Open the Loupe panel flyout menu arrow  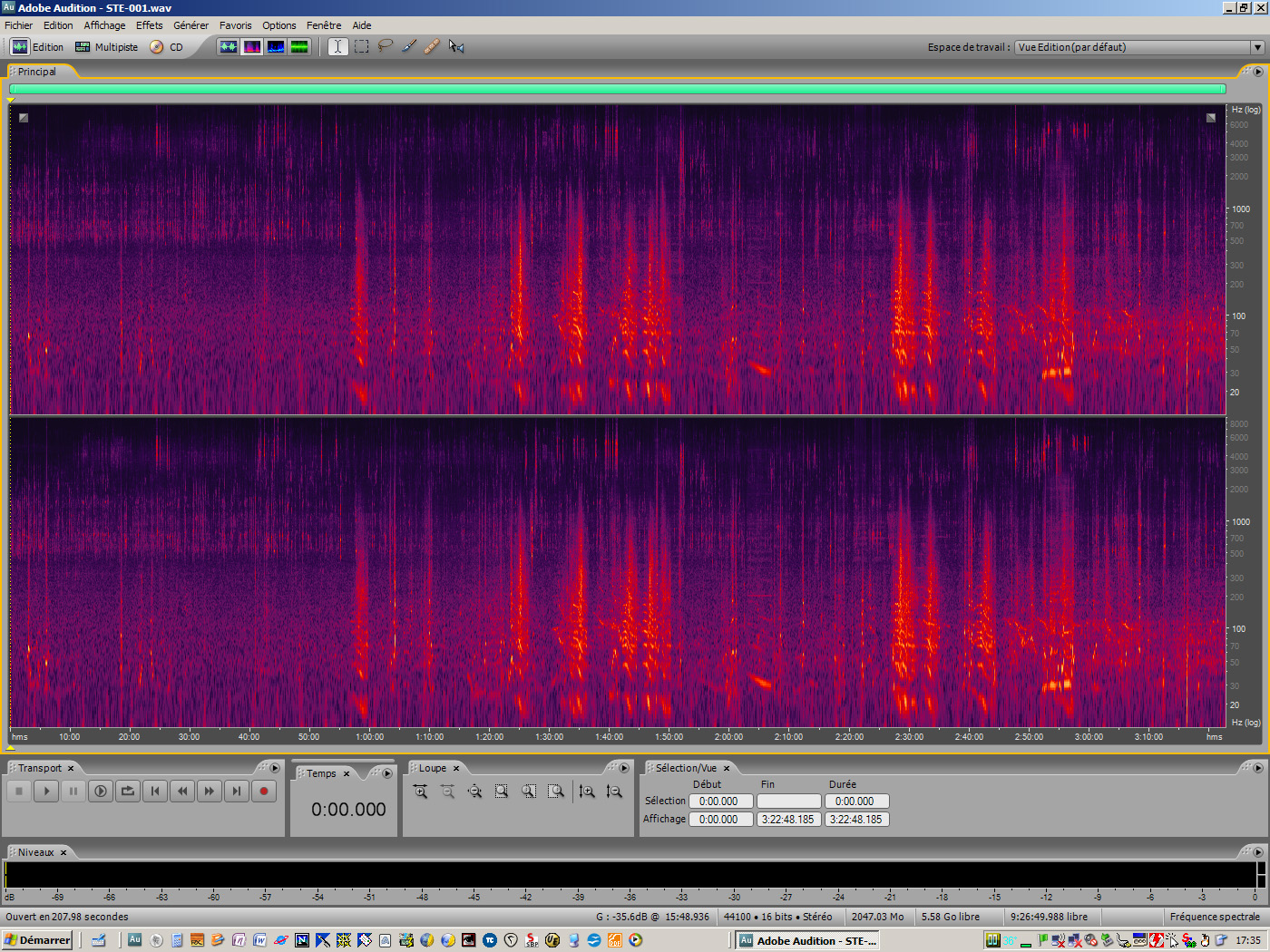click(624, 768)
